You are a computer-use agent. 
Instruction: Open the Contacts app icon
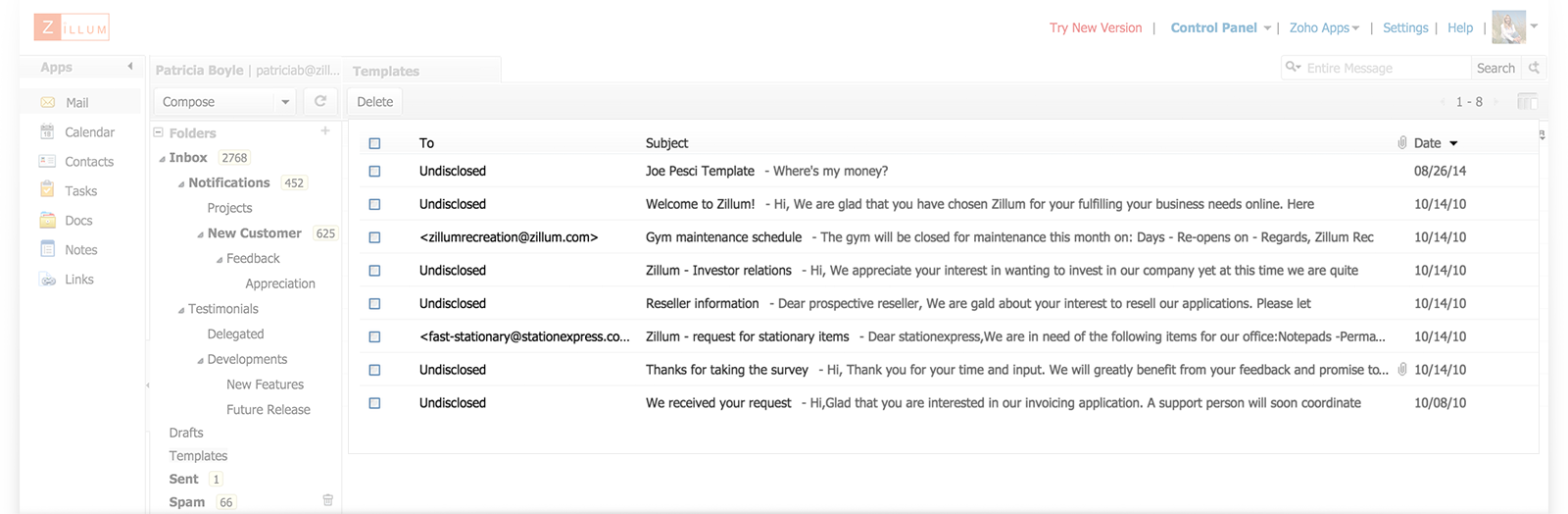click(47, 161)
